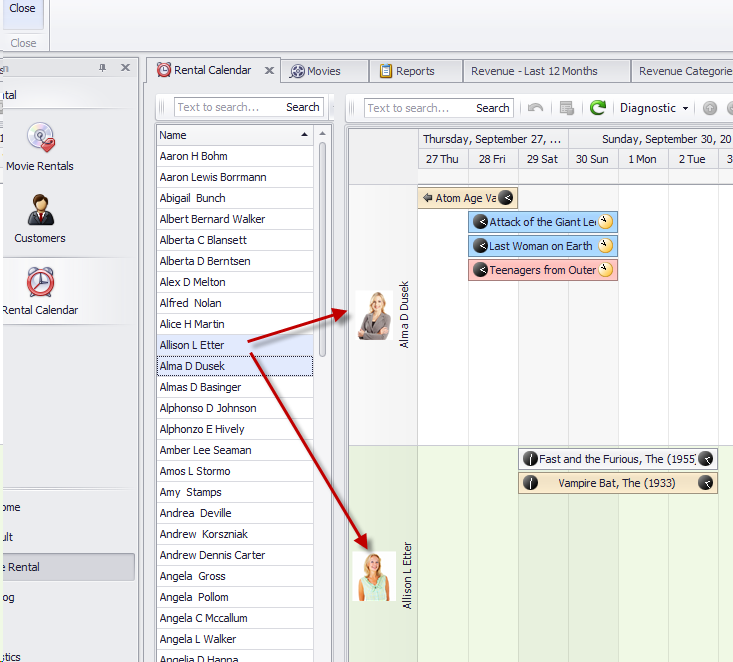Select customer Alphonso D Johnson
733x662 pixels.
pyautogui.click(x=235, y=408)
